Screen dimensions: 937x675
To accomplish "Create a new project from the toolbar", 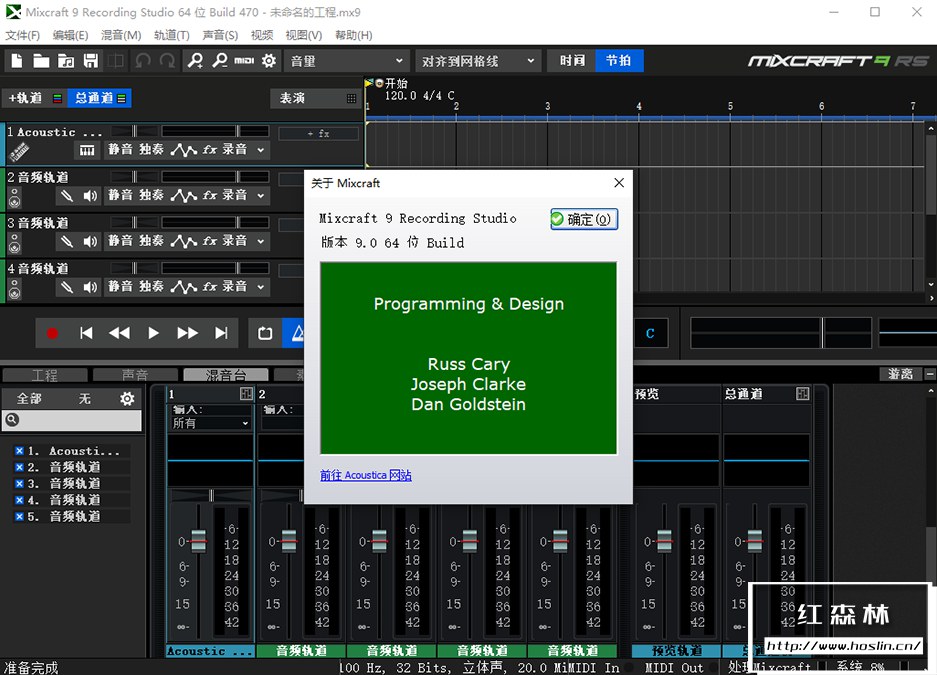I will 16,61.
